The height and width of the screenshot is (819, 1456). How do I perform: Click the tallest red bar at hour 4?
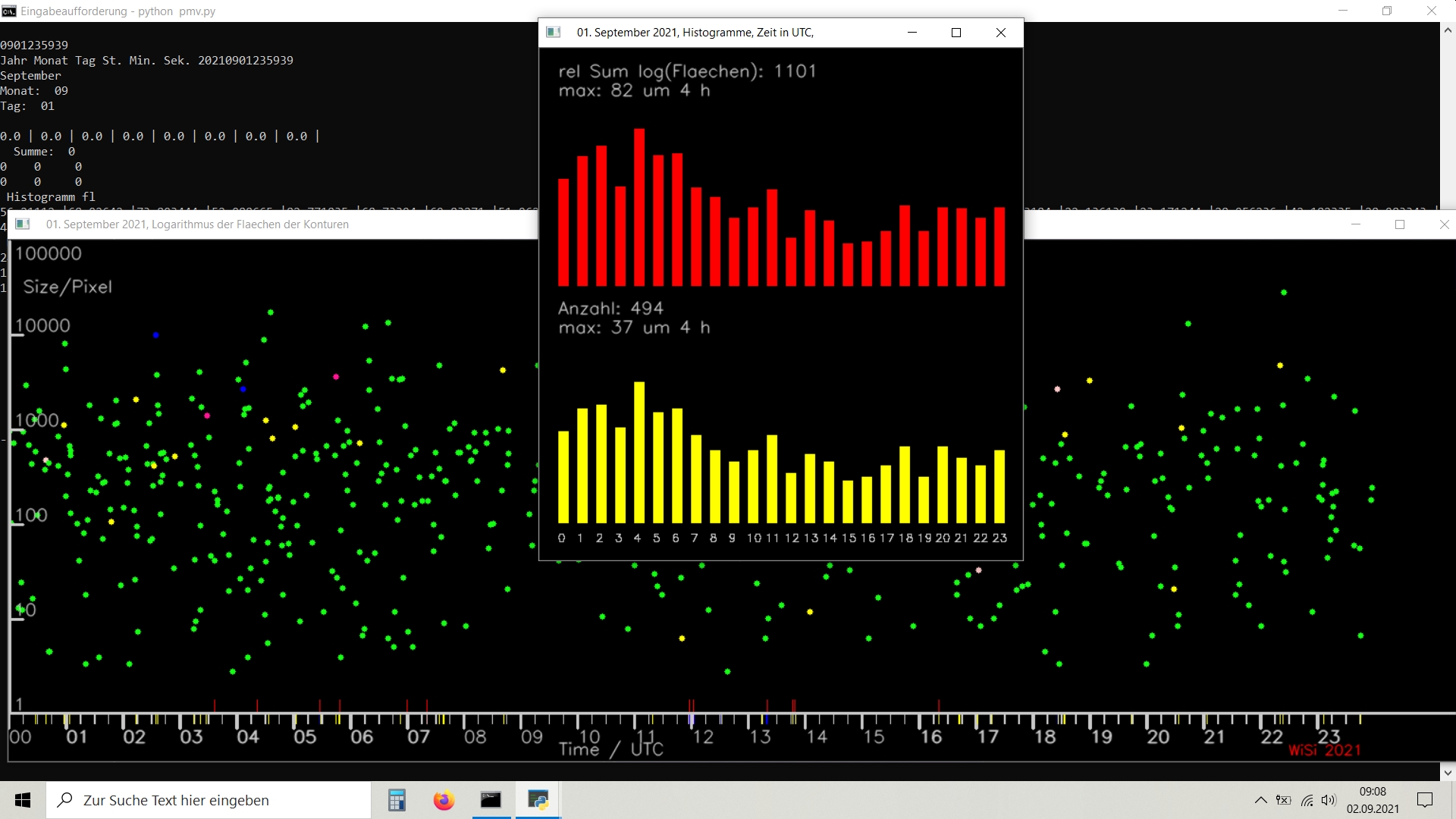pos(639,207)
